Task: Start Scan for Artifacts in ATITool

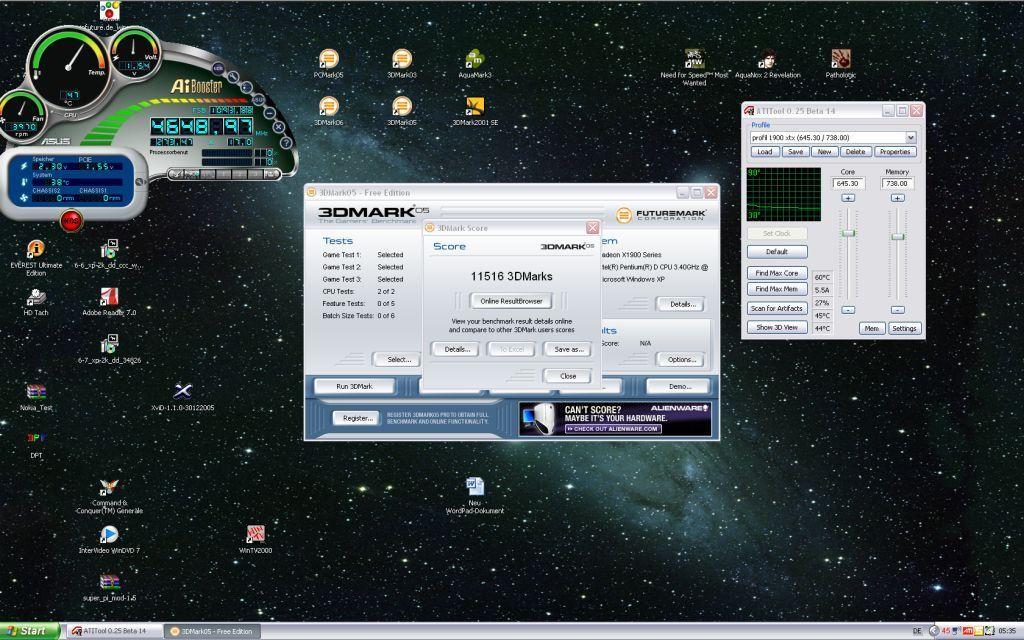Action: (777, 308)
